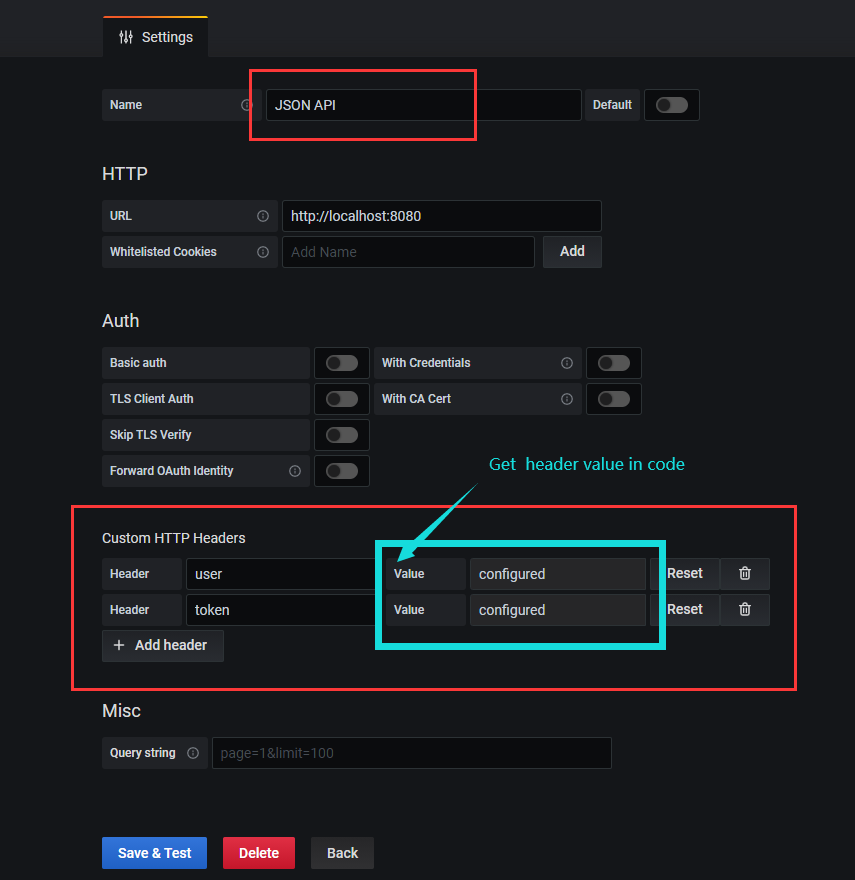Image resolution: width=855 pixels, height=880 pixels.
Task: Click the Save & Test button
Action: (154, 853)
